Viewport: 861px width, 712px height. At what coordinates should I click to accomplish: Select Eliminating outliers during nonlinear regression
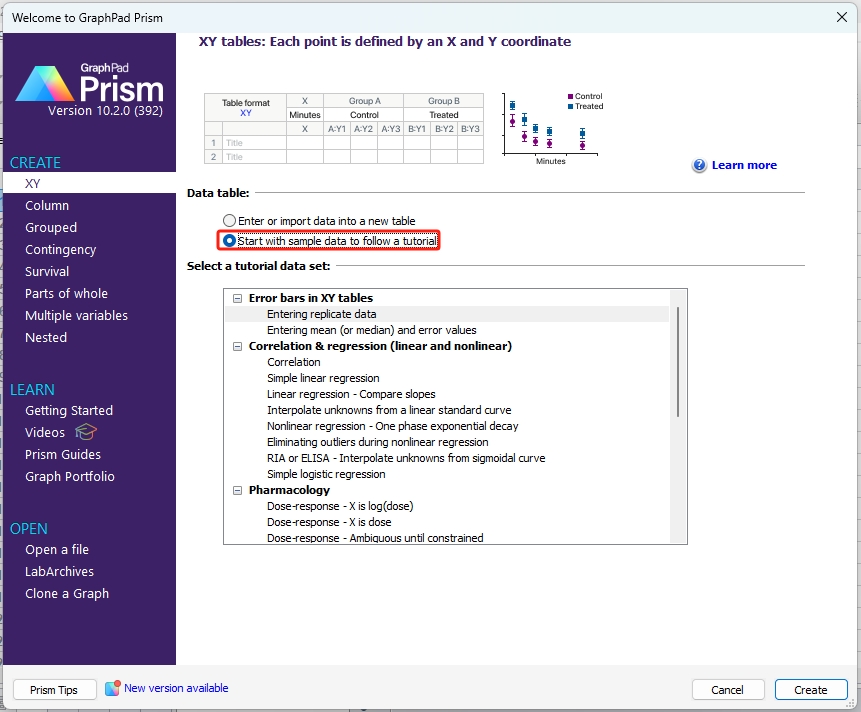[x=378, y=442]
